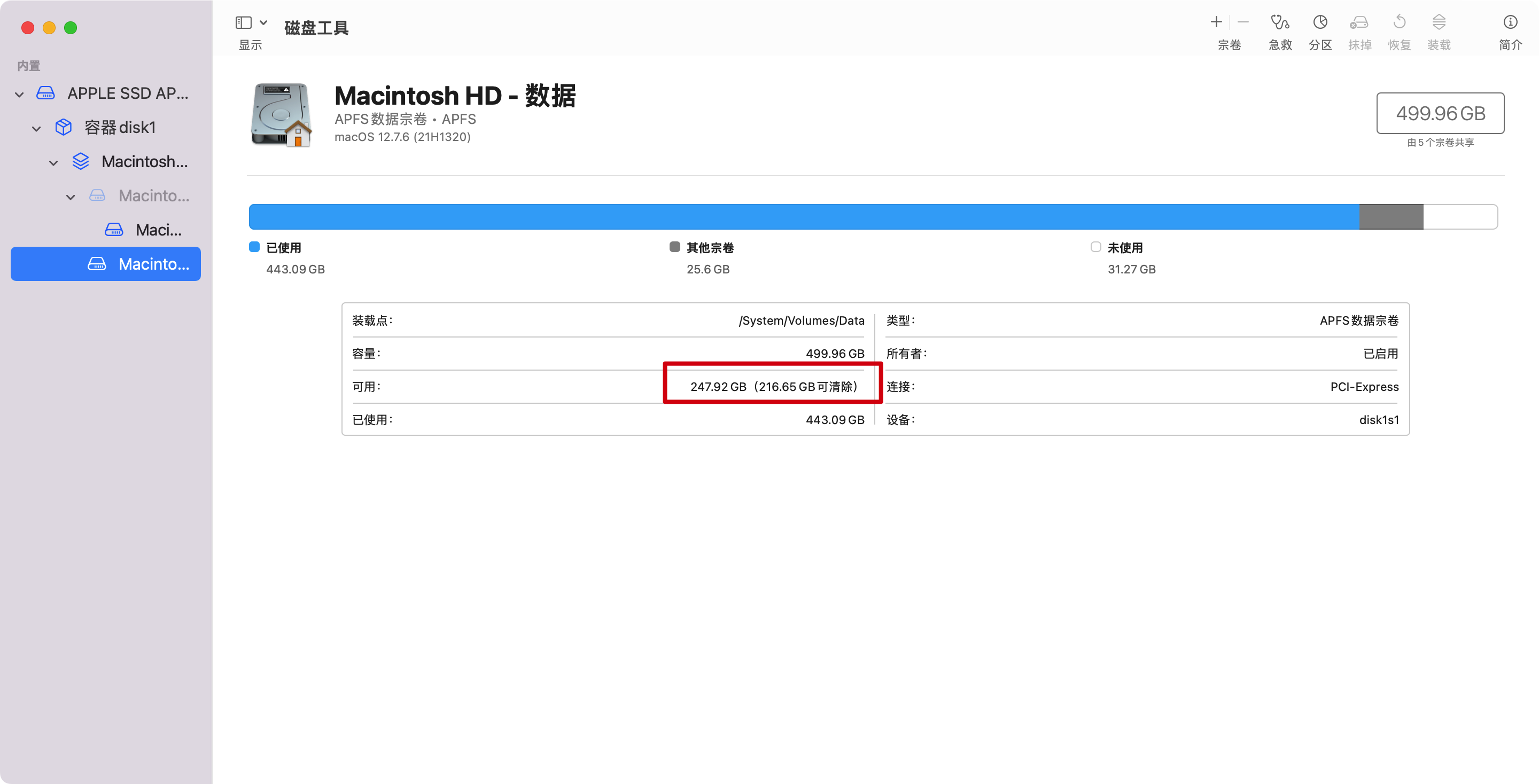This screenshot has height=784, width=1539.
Task: Open the Info (简介) panel
Action: (x=1510, y=22)
